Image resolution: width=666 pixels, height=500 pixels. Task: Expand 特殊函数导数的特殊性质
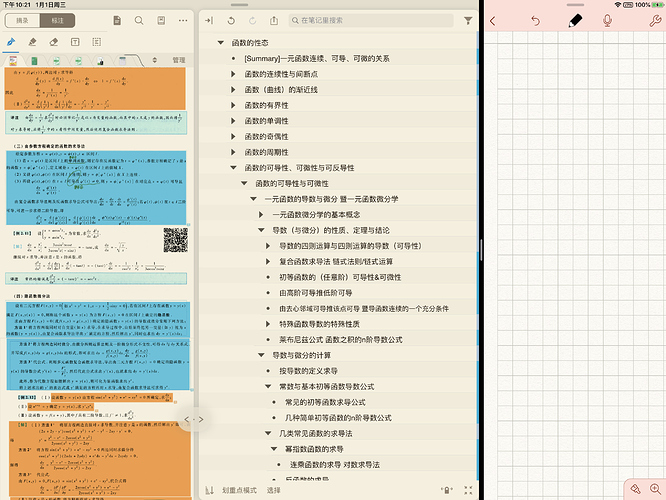pos(268,324)
